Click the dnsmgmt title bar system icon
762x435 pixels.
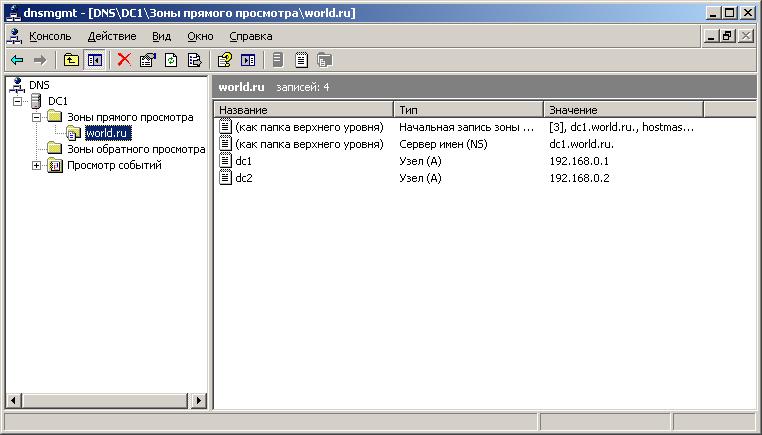pyautogui.click(x=13, y=13)
